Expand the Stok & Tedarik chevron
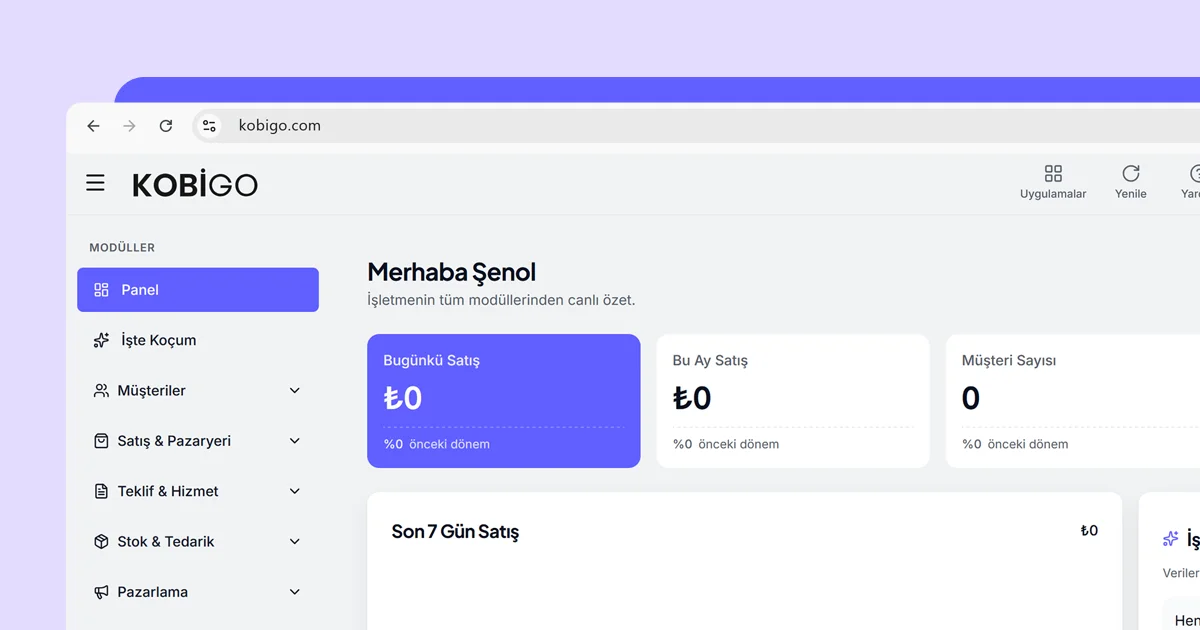Image resolution: width=1200 pixels, height=630 pixels. tap(295, 541)
